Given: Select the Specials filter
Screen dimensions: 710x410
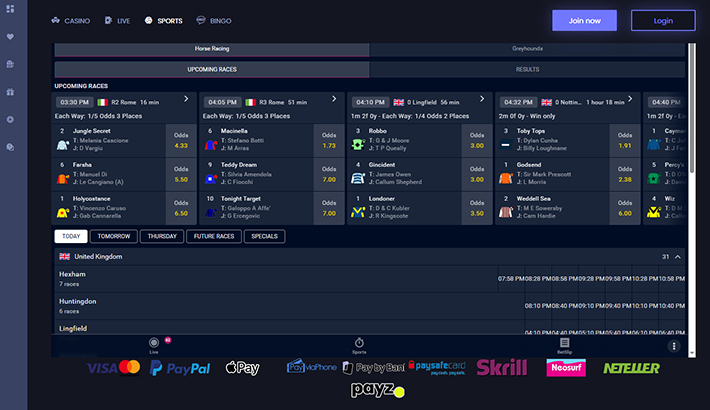Looking at the screenshot, I should click(x=264, y=236).
